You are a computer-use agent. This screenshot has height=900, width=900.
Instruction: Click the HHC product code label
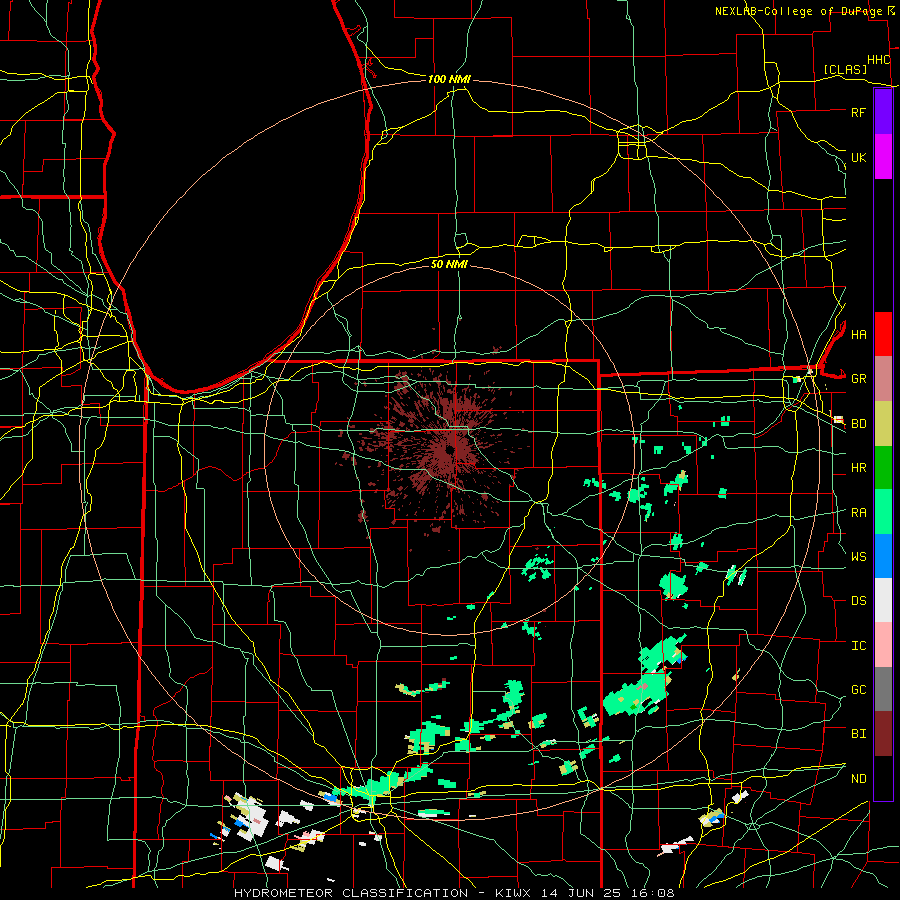coord(878,60)
